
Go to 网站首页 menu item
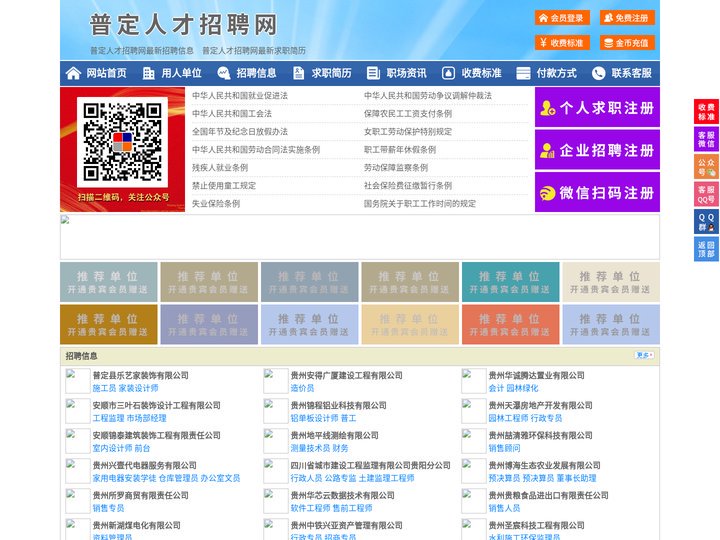(106, 73)
